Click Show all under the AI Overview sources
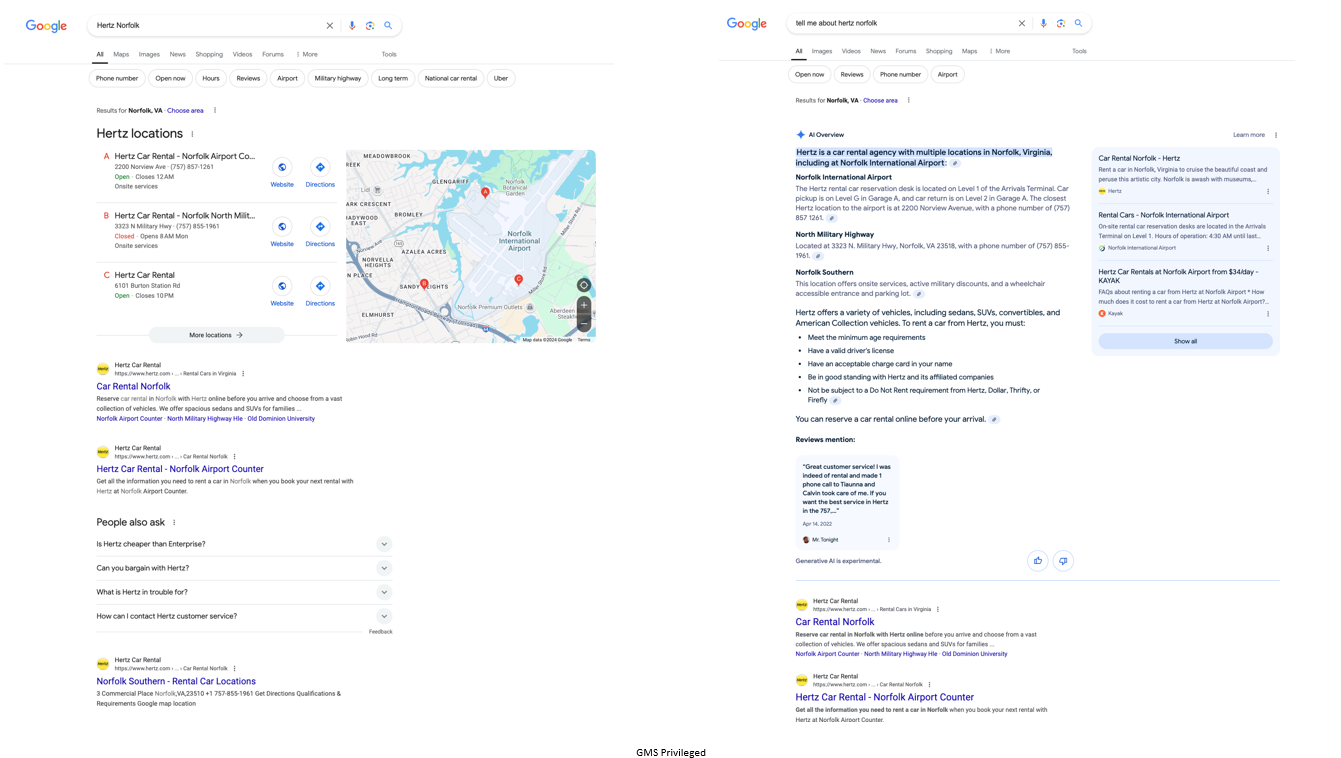The height and width of the screenshot is (758, 1341). tap(1185, 341)
